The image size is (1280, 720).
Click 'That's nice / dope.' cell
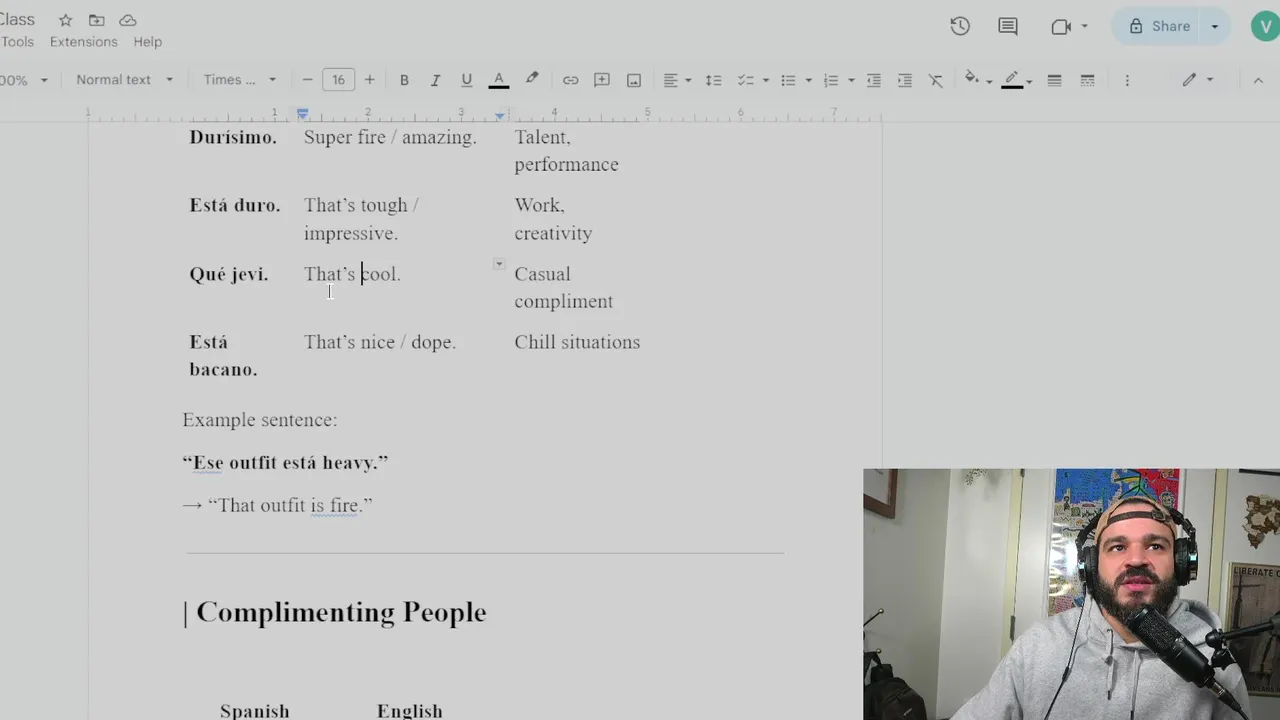[380, 342]
